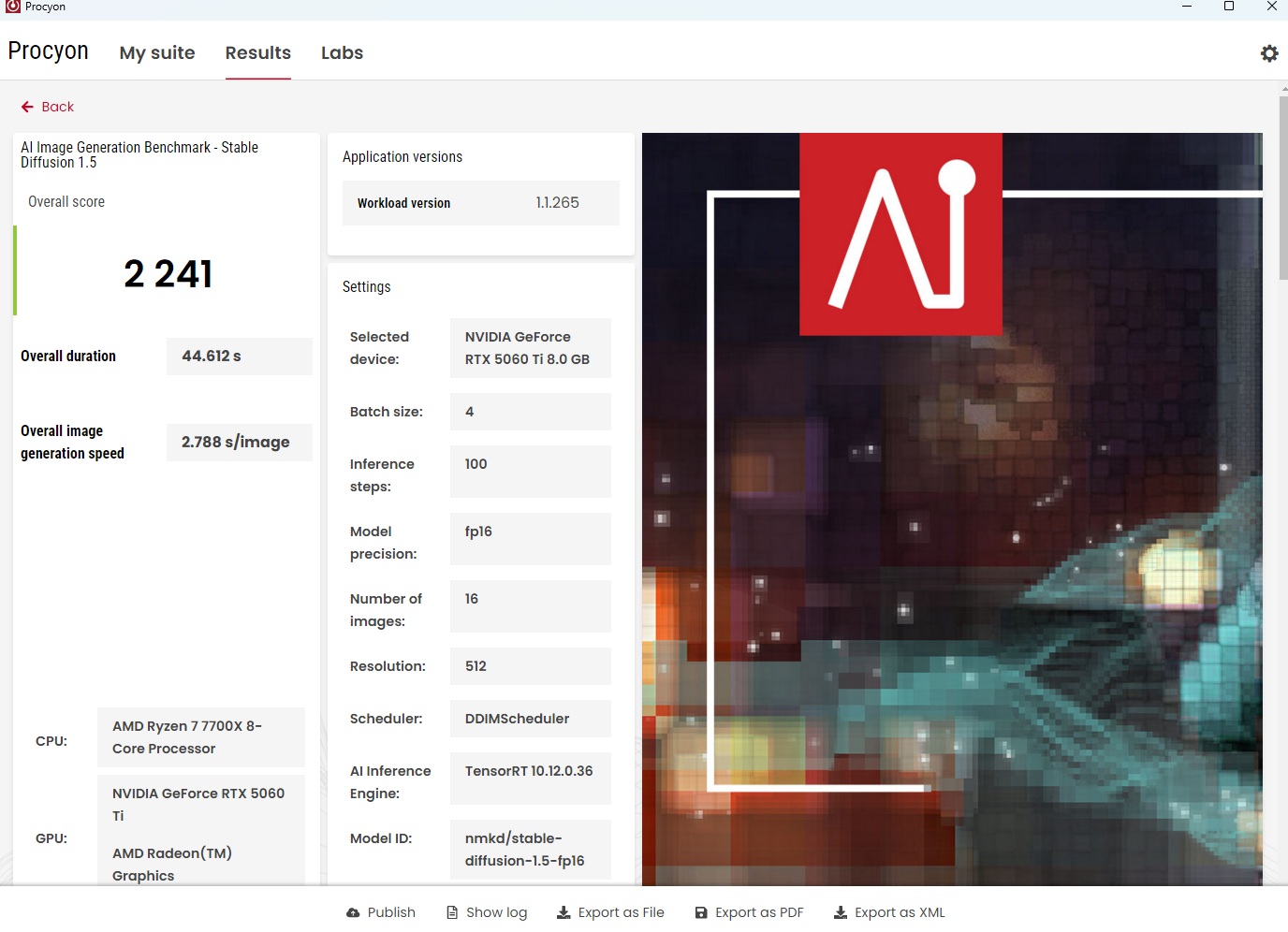The height and width of the screenshot is (932, 1288).
Task: Click the Model precision value fp16
Action: (x=531, y=539)
